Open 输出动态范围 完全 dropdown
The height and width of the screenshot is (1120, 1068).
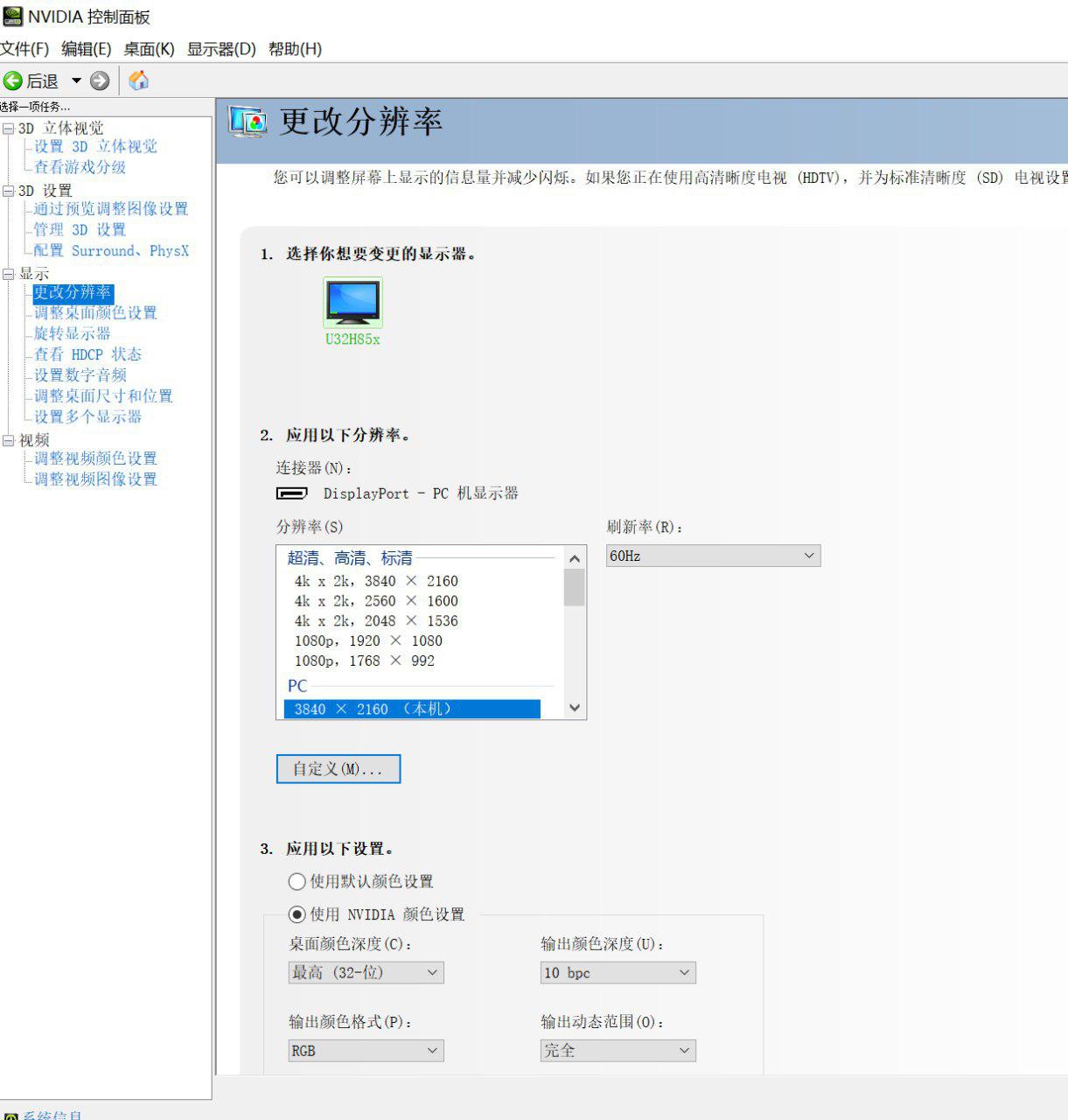click(x=618, y=1051)
